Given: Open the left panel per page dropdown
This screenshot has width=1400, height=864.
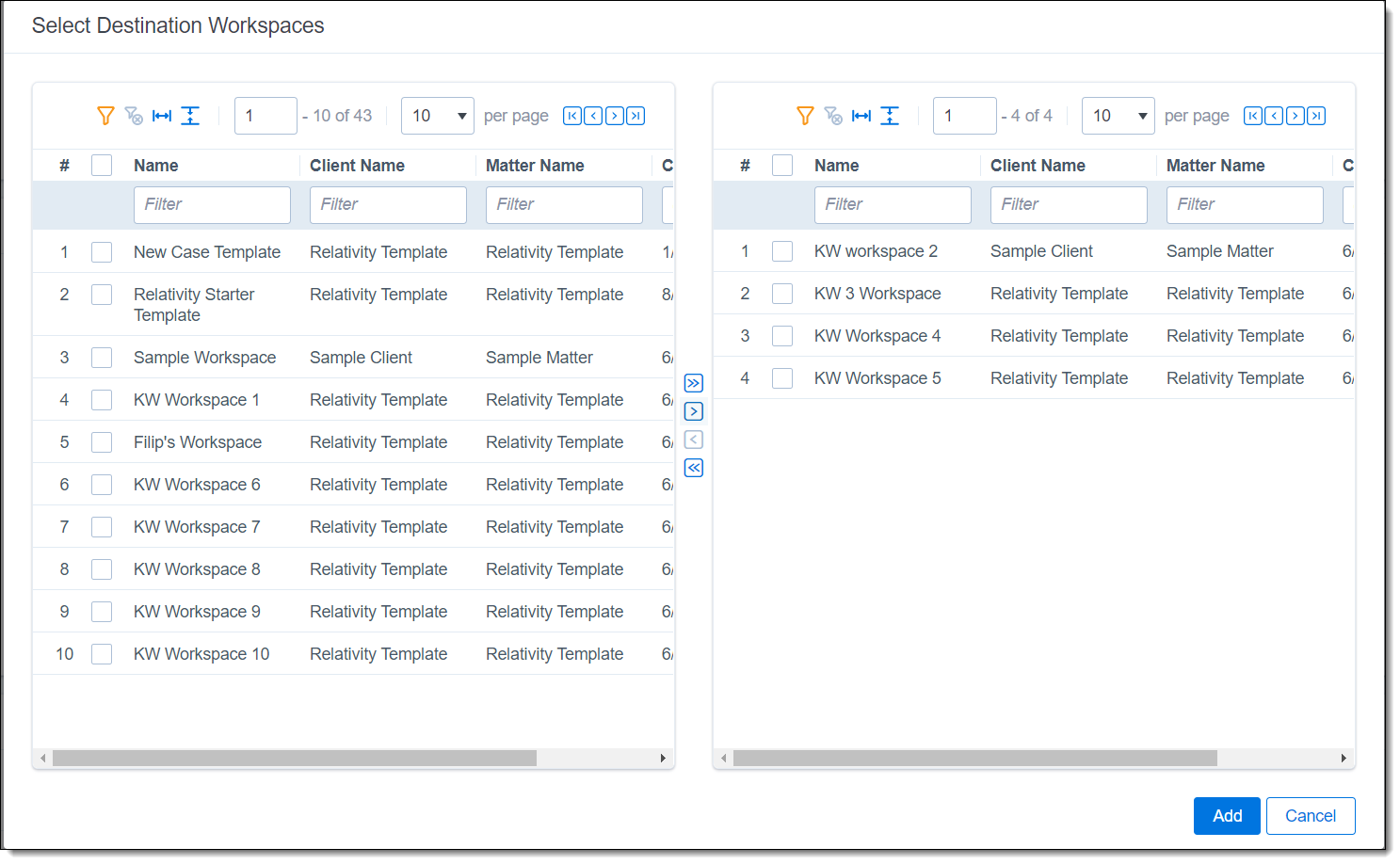Looking at the screenshot, I should (438, 116).
